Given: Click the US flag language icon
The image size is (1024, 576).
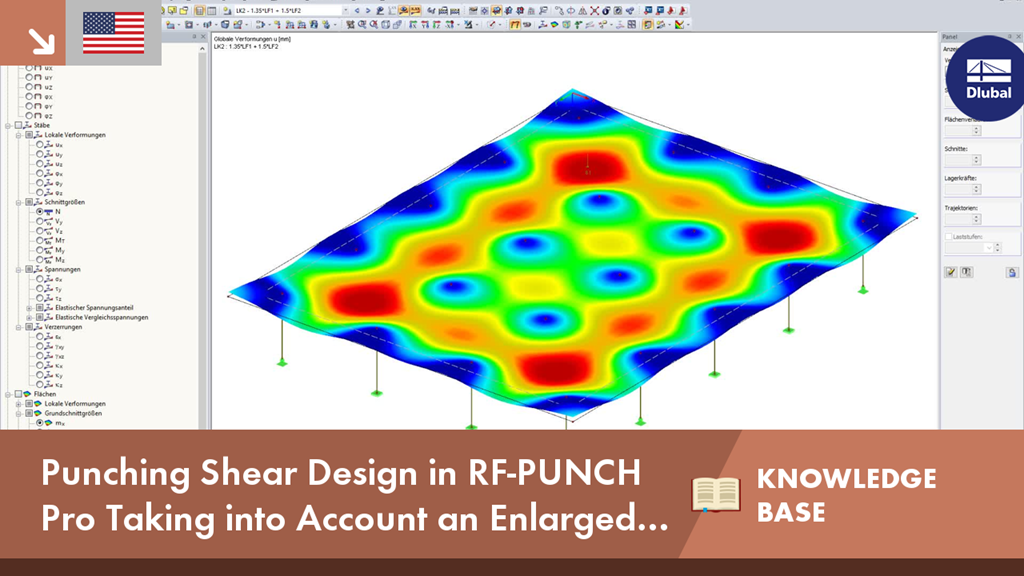Looking at the screenshot, I should (x=114, y=33).
